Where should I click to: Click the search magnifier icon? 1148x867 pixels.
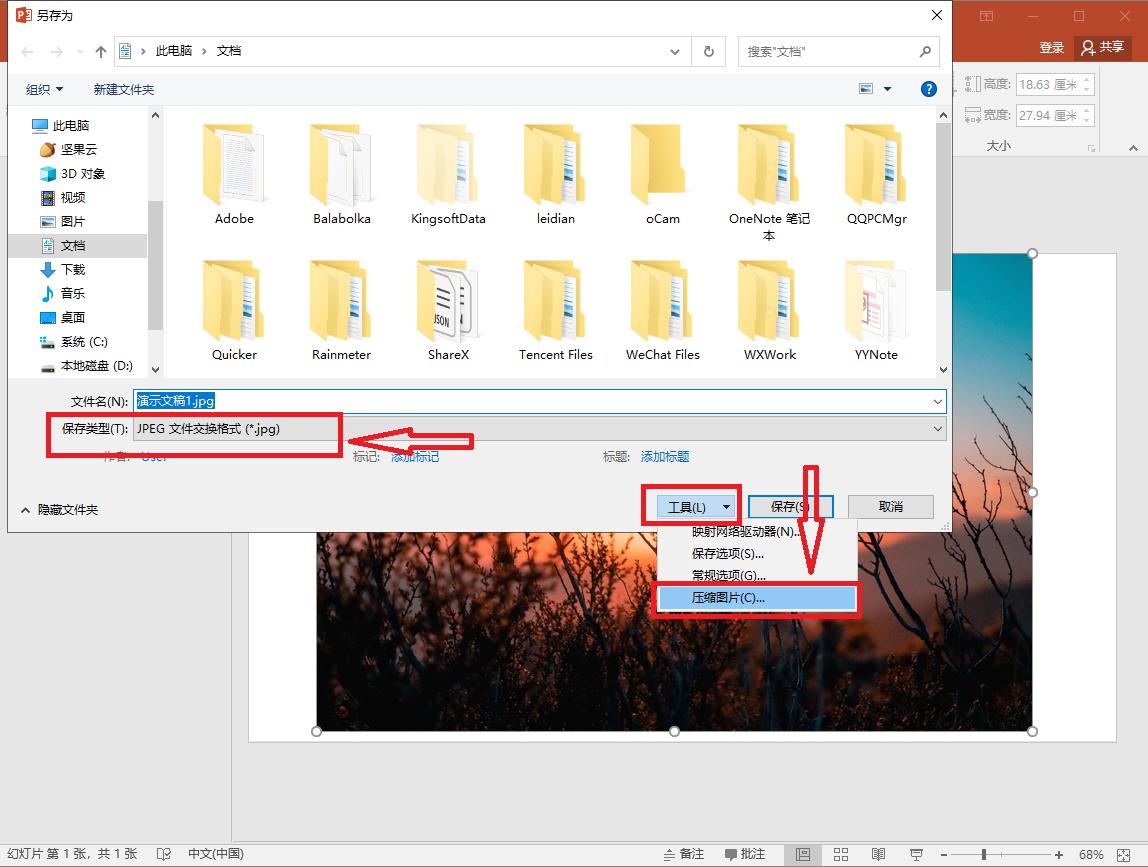[925, 51]
